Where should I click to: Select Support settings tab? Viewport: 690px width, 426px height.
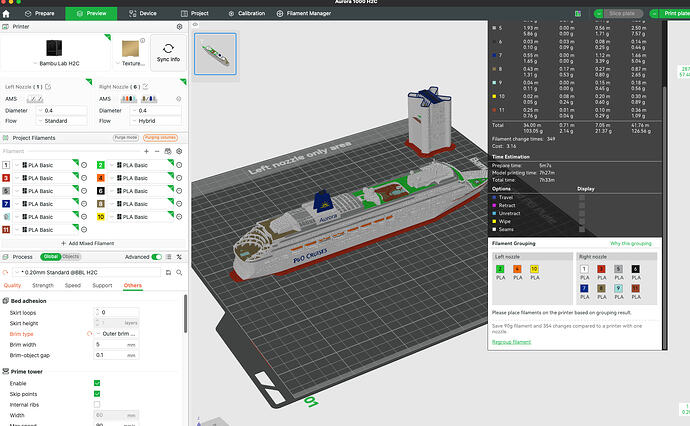(x=102, y=286)
